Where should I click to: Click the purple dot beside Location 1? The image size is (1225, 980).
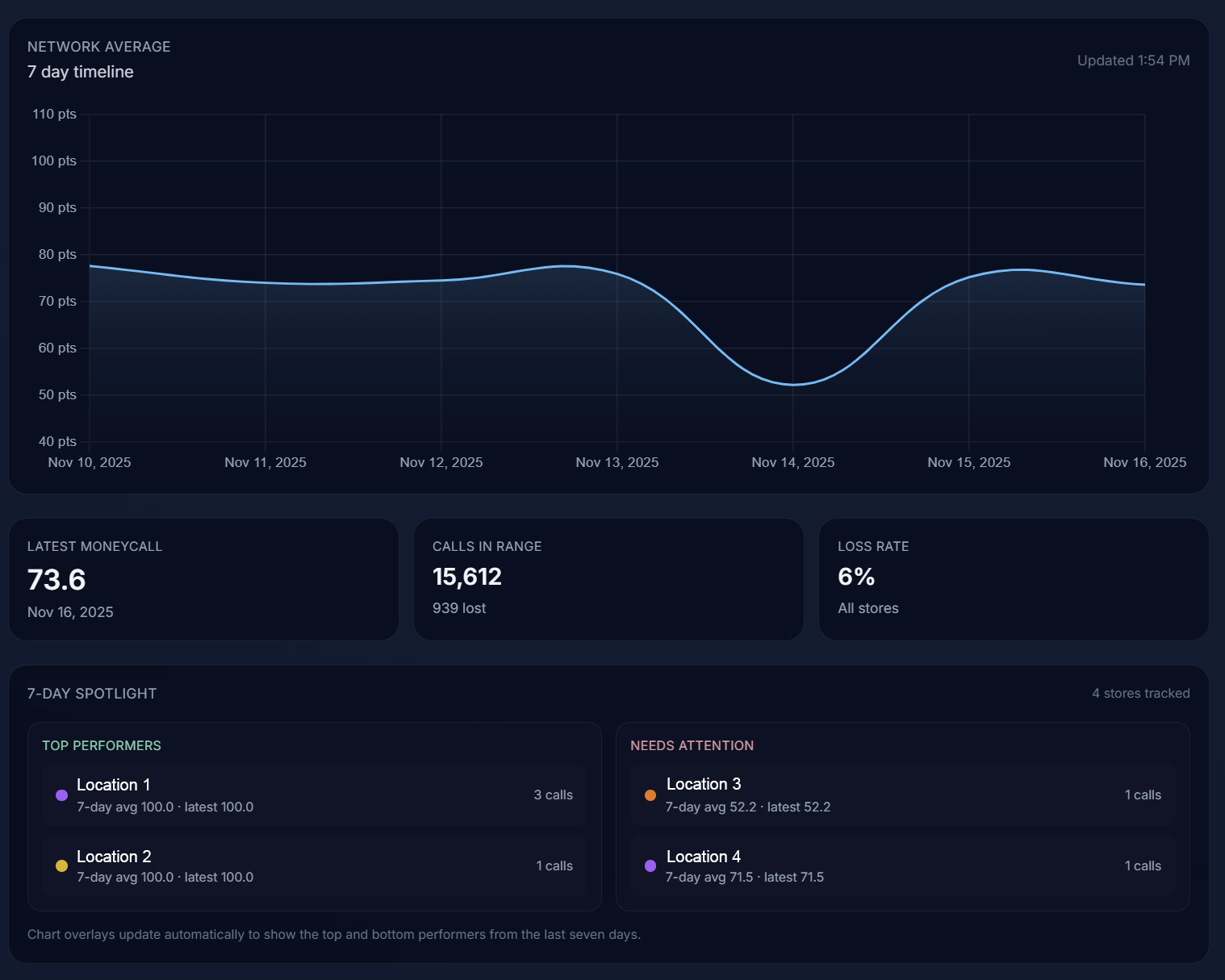click(61, 795)
